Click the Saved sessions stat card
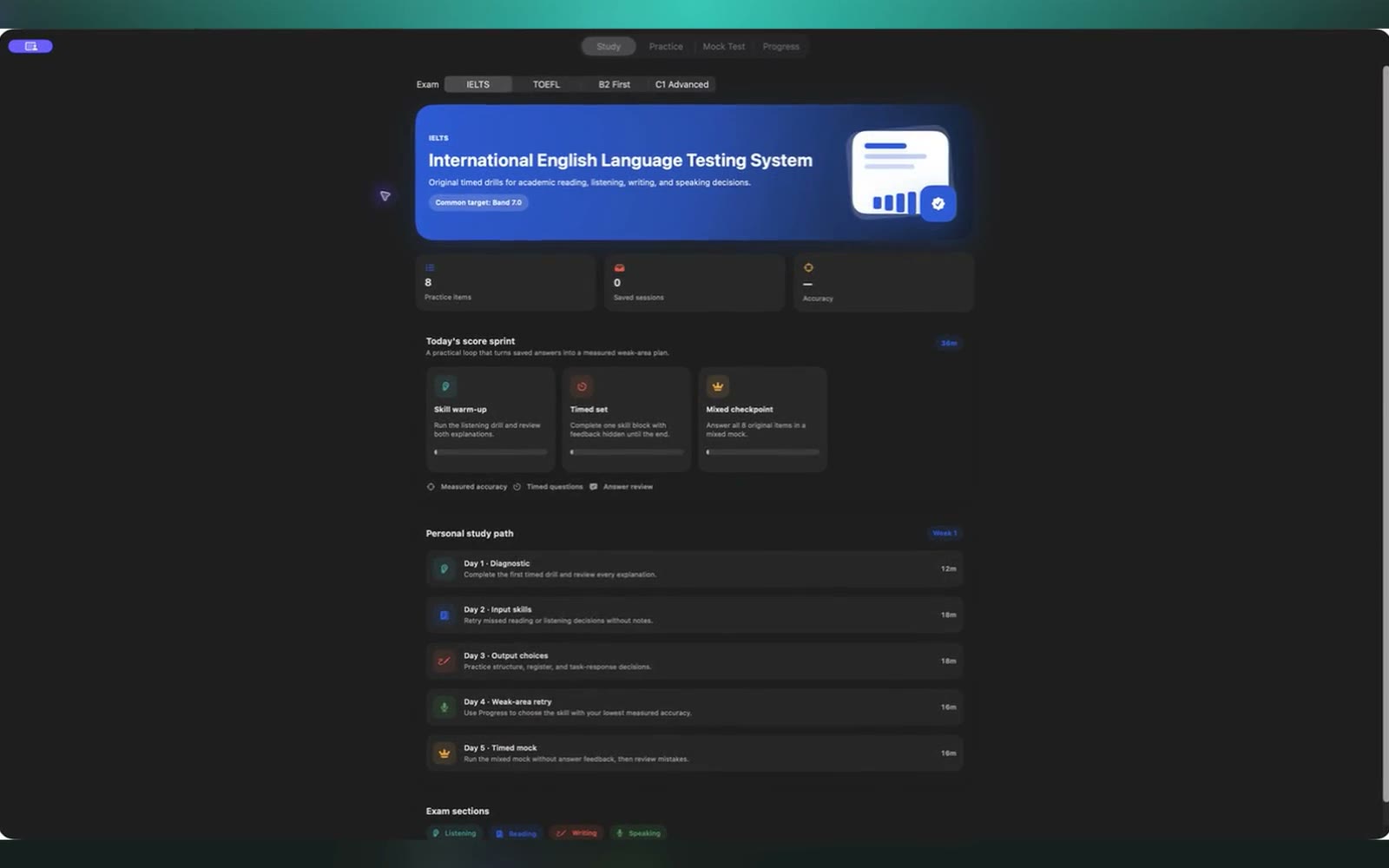 694,282
